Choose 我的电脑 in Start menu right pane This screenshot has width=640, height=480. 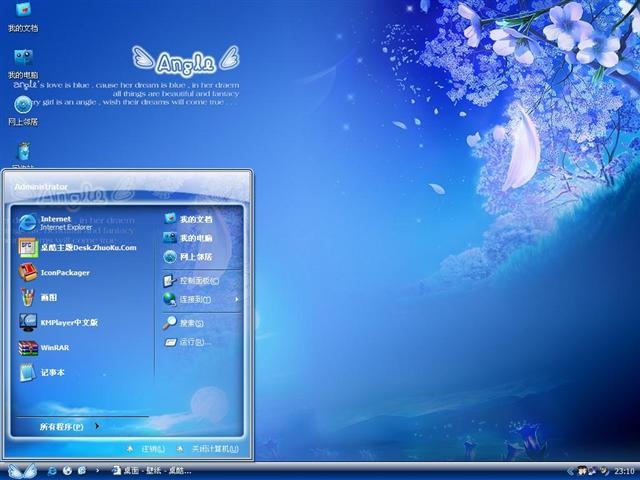point(195,238)
